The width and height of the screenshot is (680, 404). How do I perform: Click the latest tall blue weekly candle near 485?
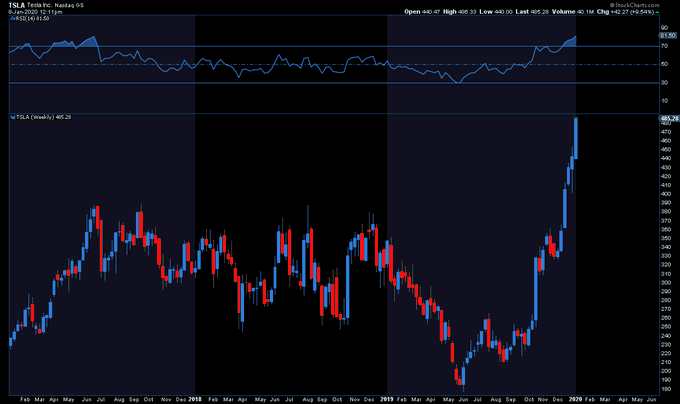pos(575,138)
